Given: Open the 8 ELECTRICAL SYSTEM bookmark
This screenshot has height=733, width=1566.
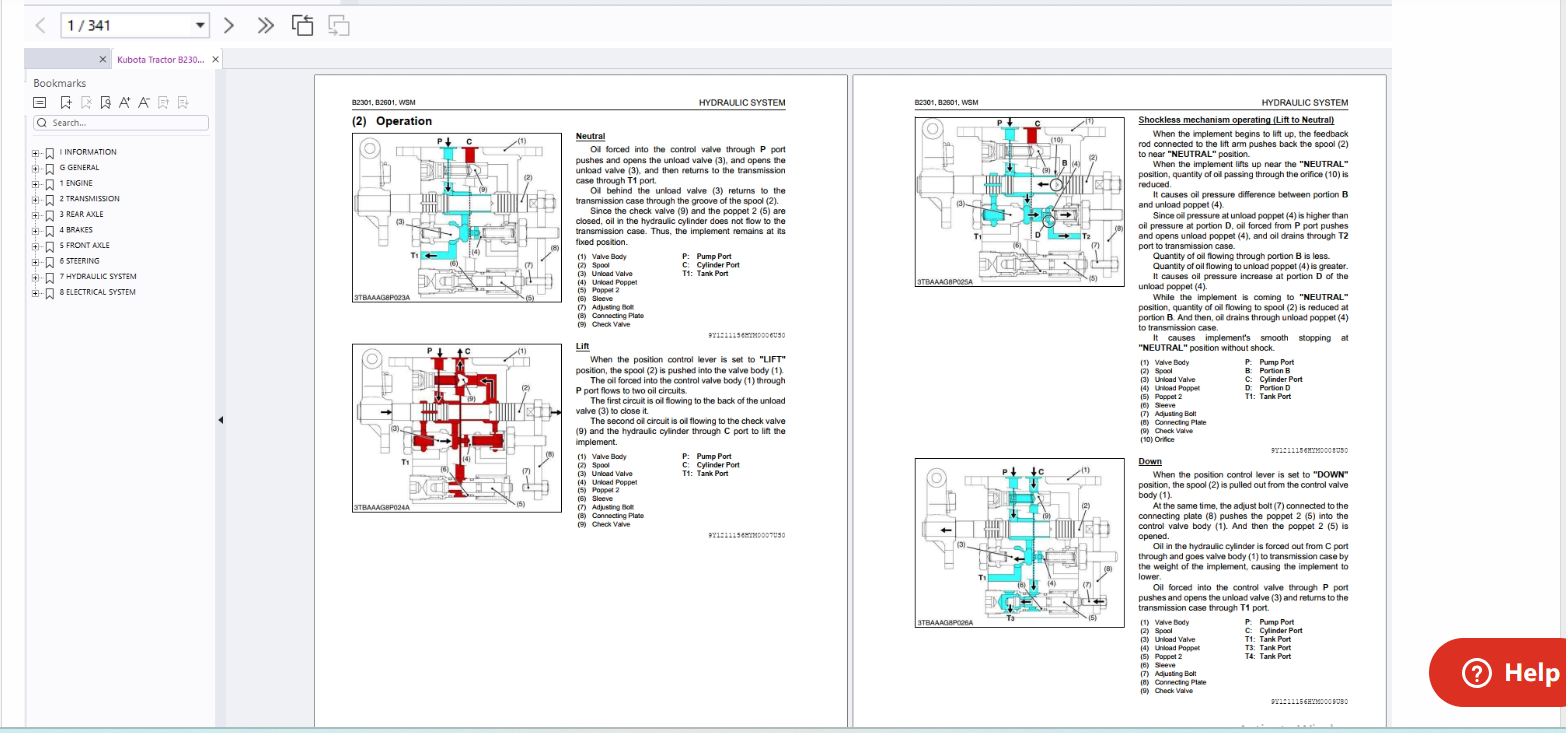Looking at the screenshot, I should (x=98, y=292).
